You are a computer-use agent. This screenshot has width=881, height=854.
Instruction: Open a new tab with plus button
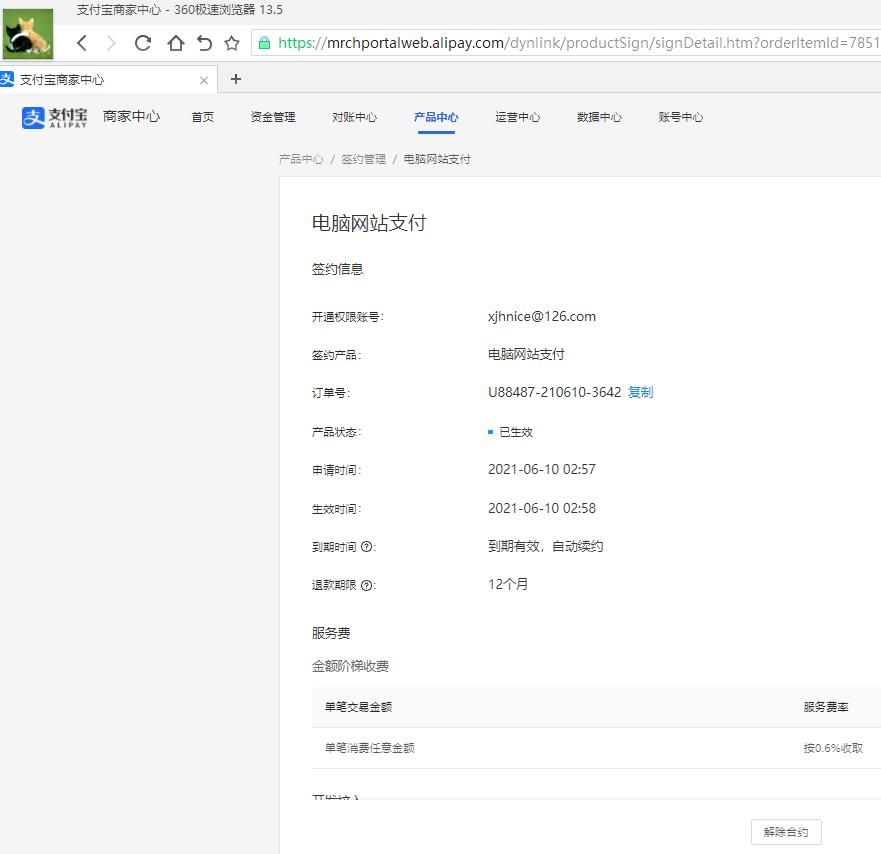point(236,79)
